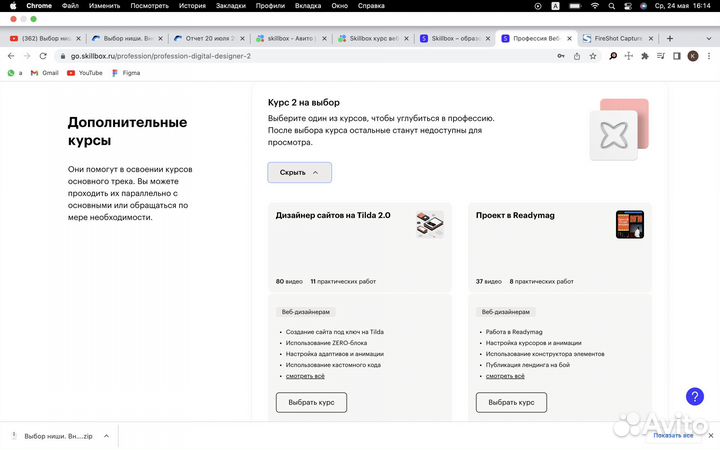Viewport: 720px width, 450px height.
Task: Click the Wi-Fi status icon
Action: 595,6
